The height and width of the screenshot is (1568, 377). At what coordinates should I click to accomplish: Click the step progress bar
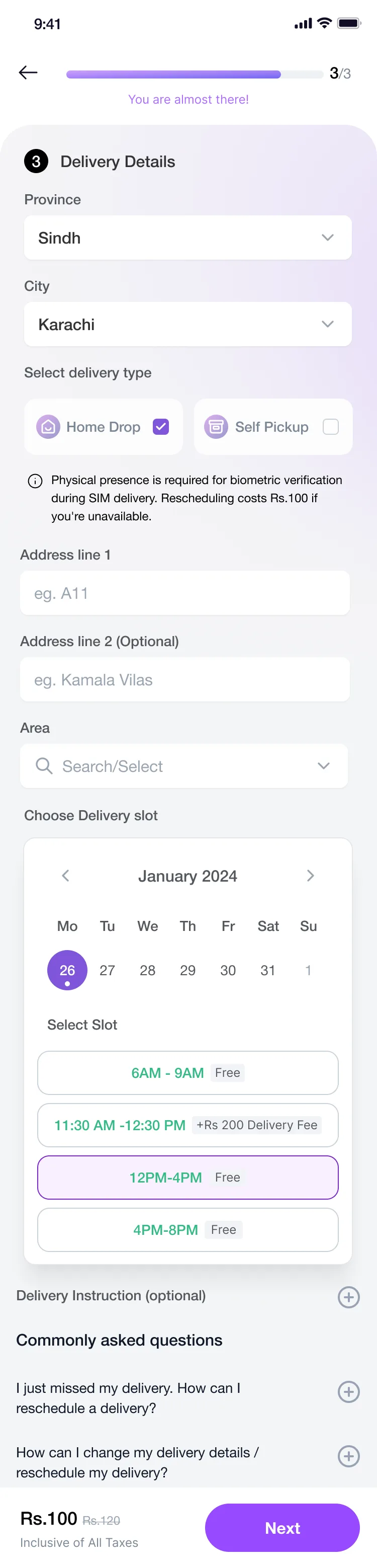click(195, 74)
